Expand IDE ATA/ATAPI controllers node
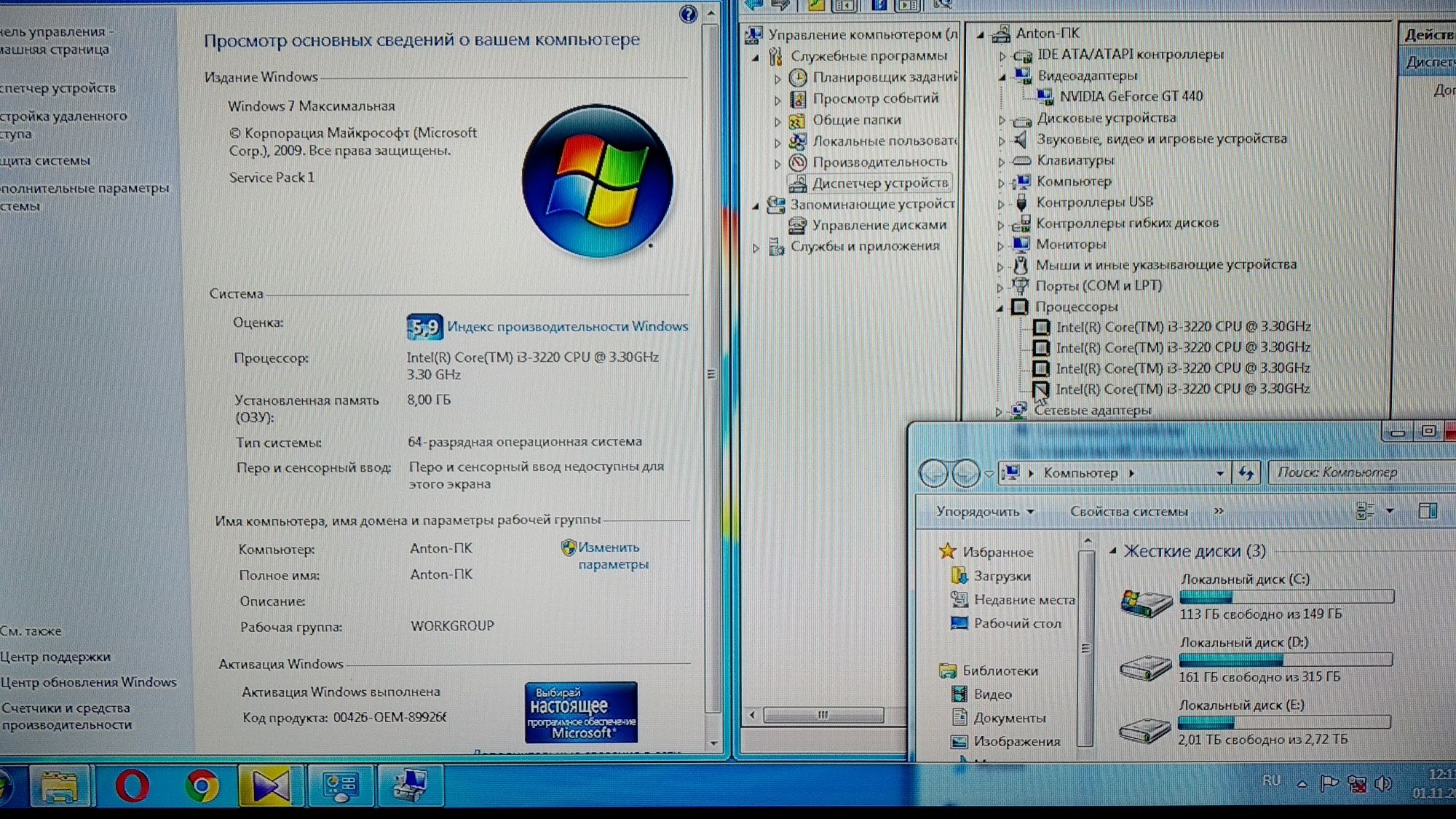This screenshot has height=819, width=1456. click(x=1002, y=55)
